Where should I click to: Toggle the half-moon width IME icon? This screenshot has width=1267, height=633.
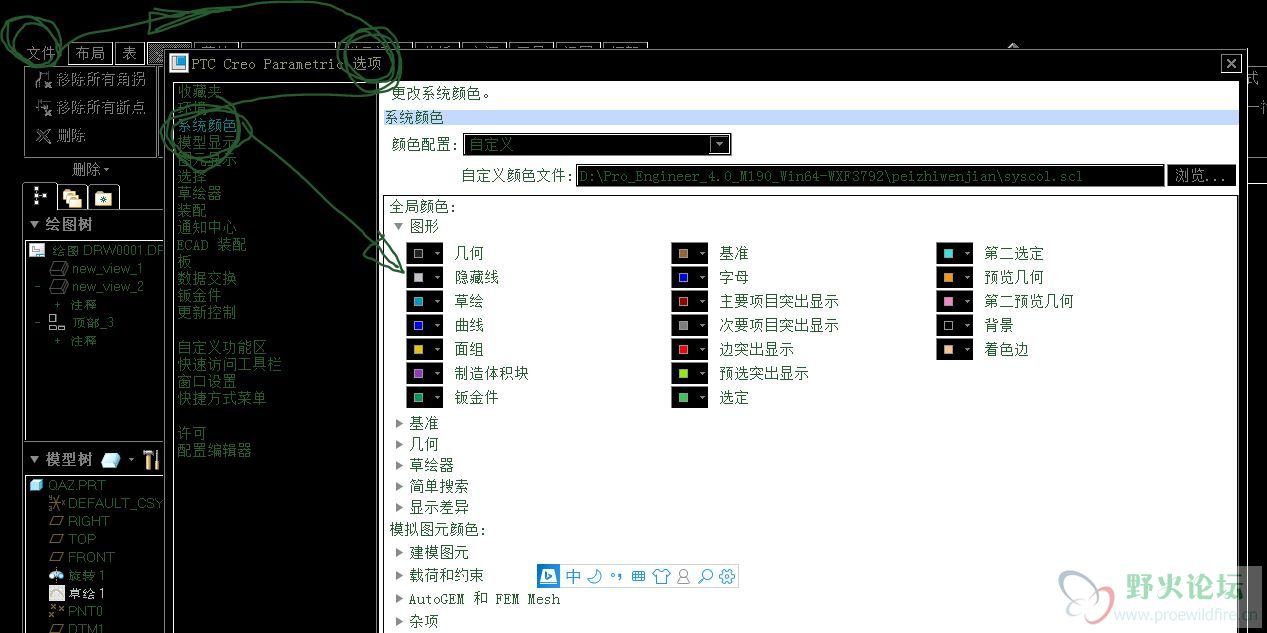pyautogui.click(x=594, y=576)
